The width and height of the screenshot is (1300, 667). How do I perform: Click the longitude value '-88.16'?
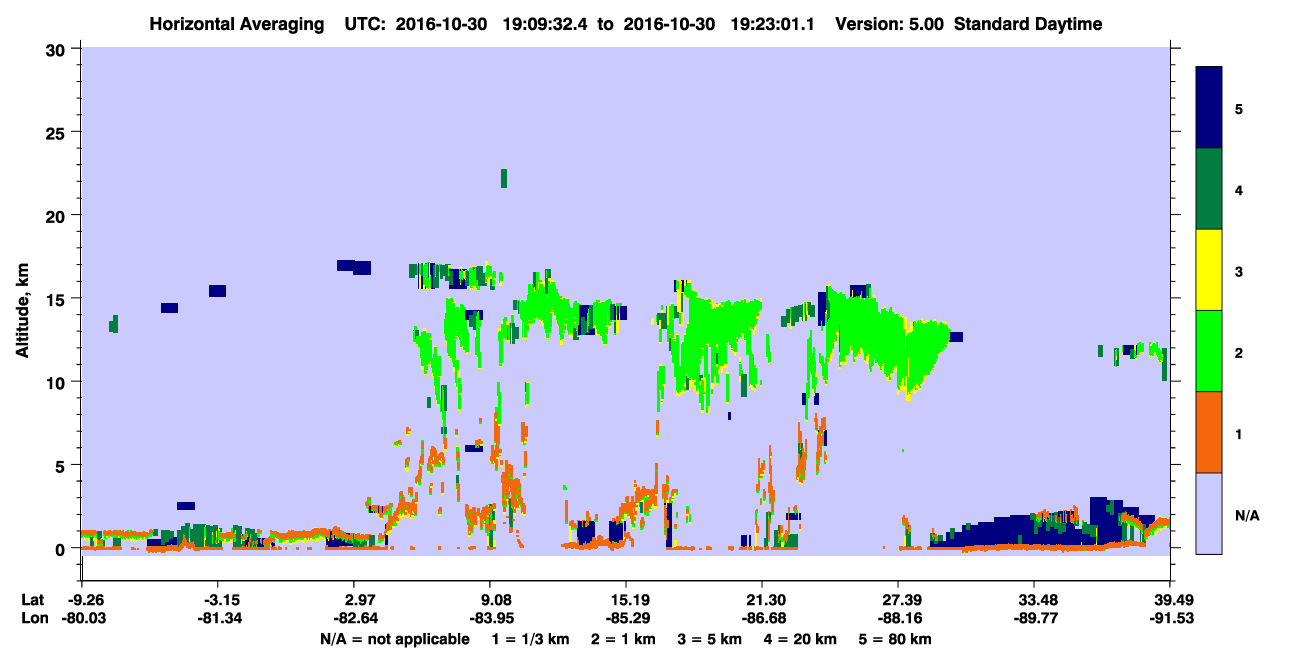pos(898,618)
